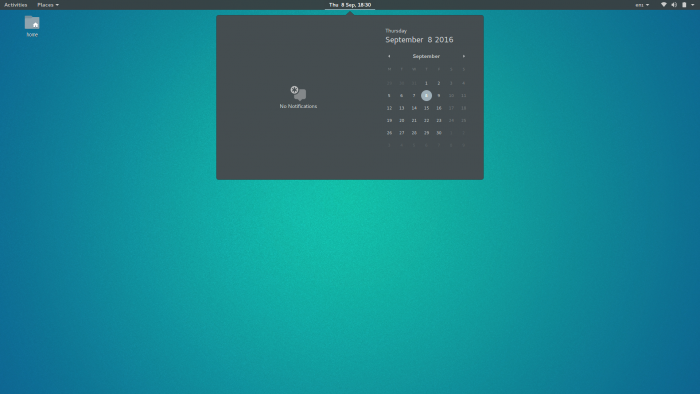The height and width of the screenshot is (394, 700).
Task: Select day 14 in the calendar
Action: (x=414, y=108)
